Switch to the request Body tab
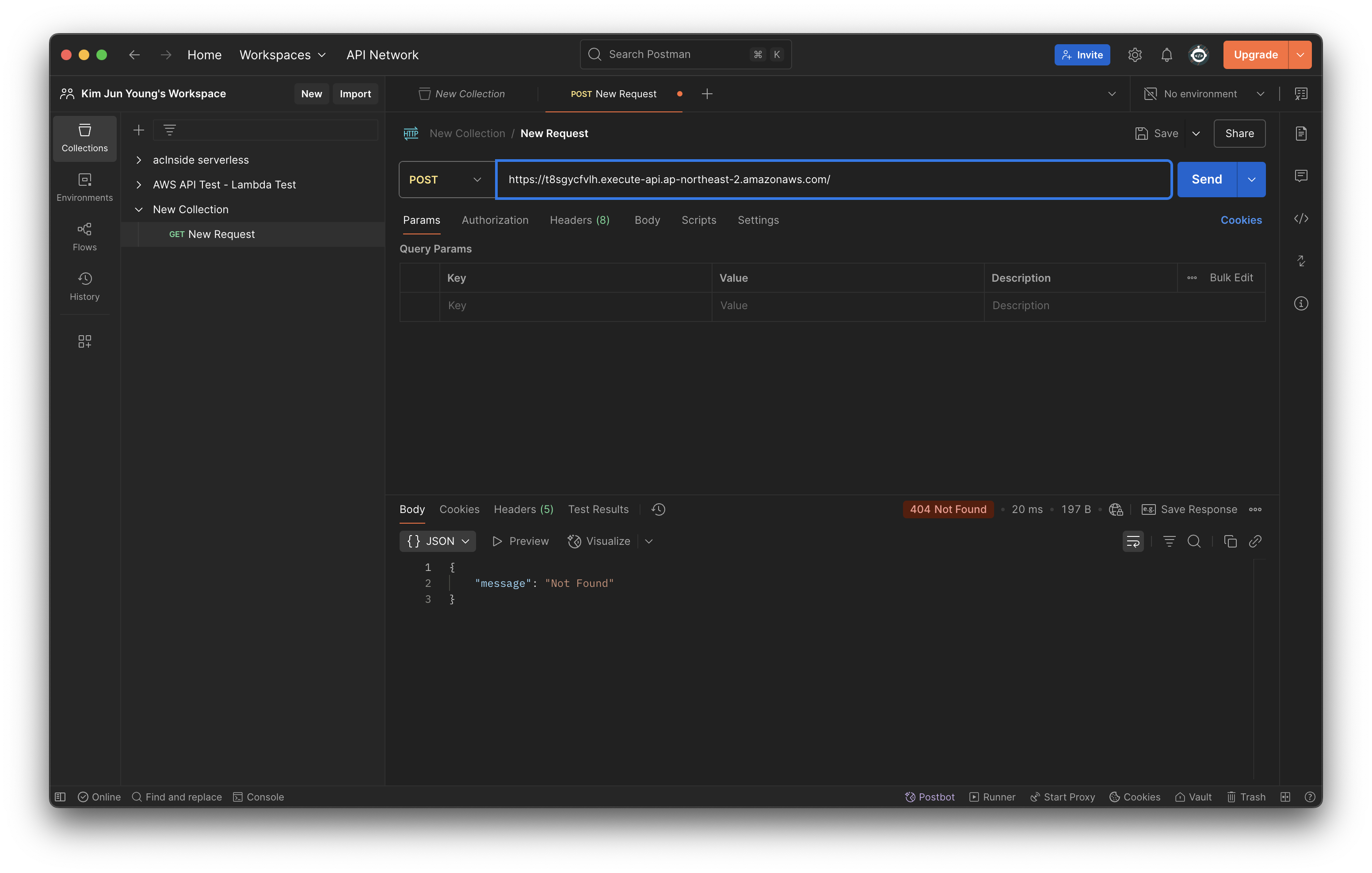The height and width of the screenshot is (873, 1372). 647,220
